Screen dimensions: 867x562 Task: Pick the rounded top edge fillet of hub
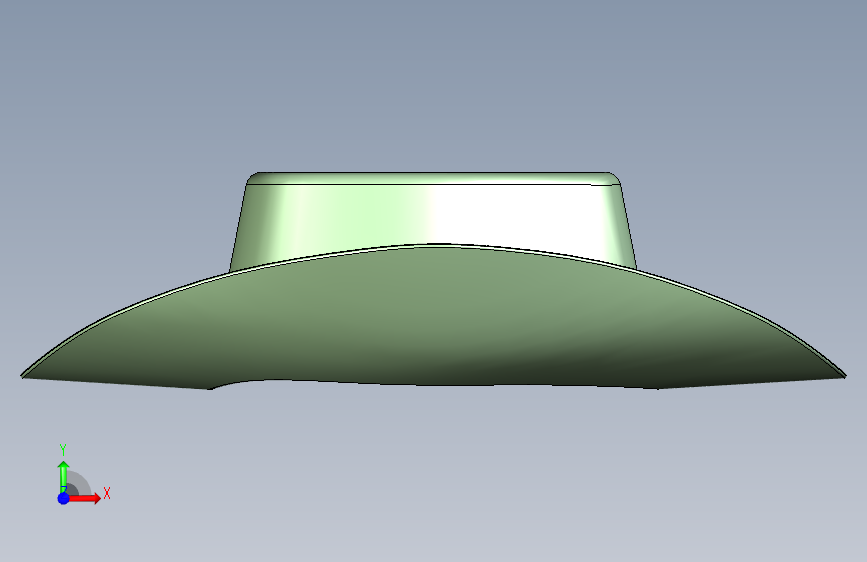coord(434,178)
